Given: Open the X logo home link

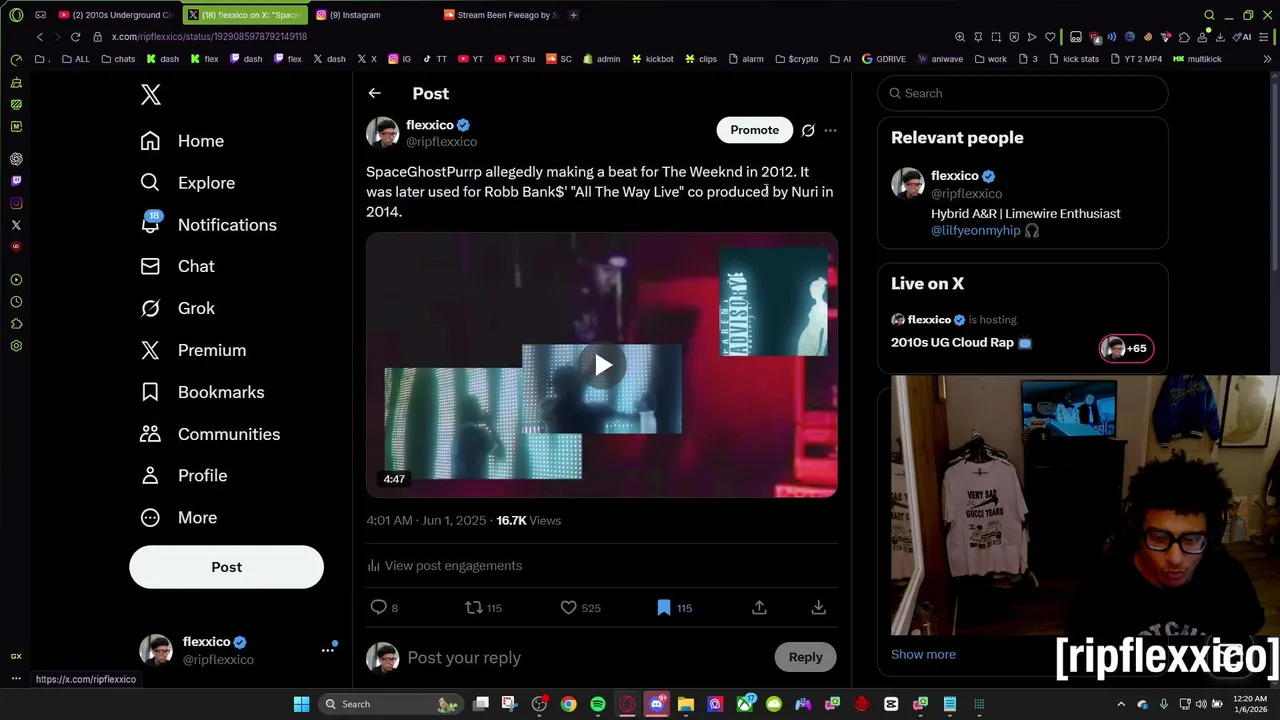Looking at the screenshot, I should [x=151, y=95].
